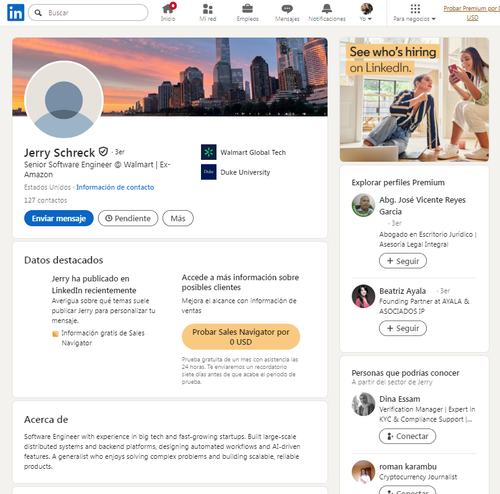Image resolution: width=500 pixels, height=494 pixels.
Task: Connect with Dina Essam
Action: coord(407,436)
